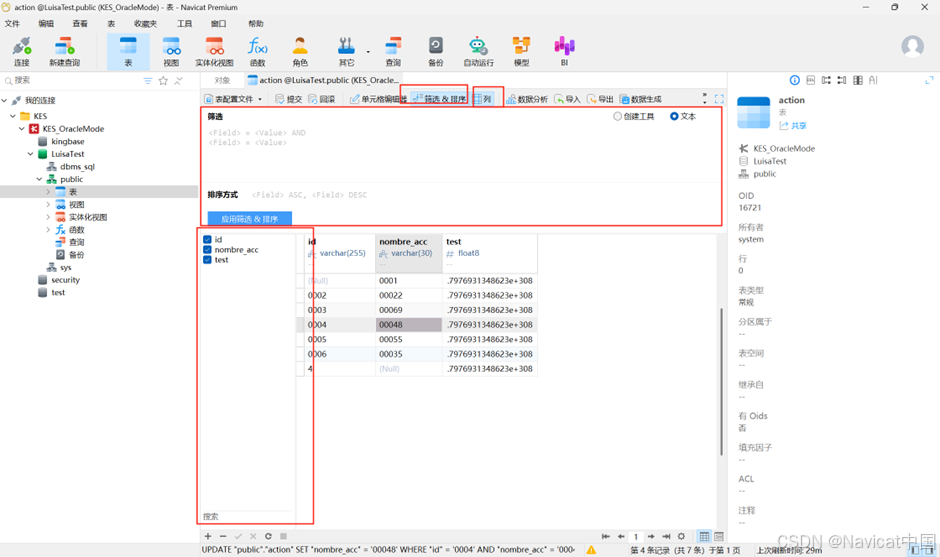Click the vertical scrollbar of the data grid
This screenshot has width=940, height=557.
(721, 381)
